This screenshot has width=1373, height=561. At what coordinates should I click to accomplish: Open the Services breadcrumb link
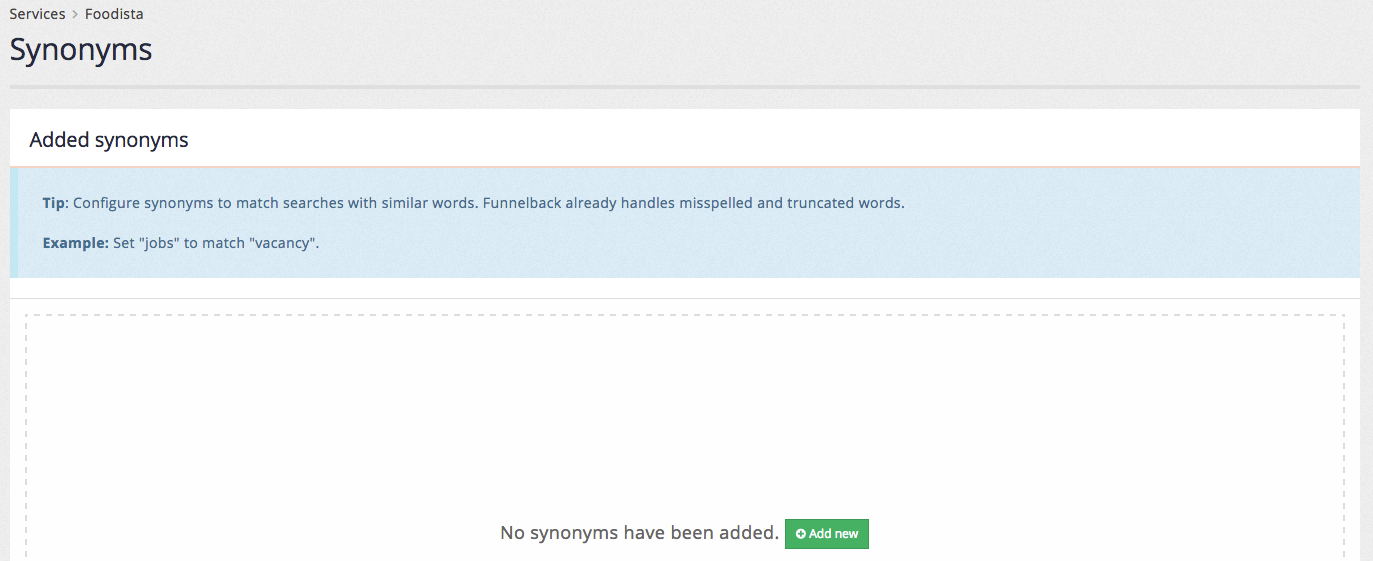(x=37, y=14)
